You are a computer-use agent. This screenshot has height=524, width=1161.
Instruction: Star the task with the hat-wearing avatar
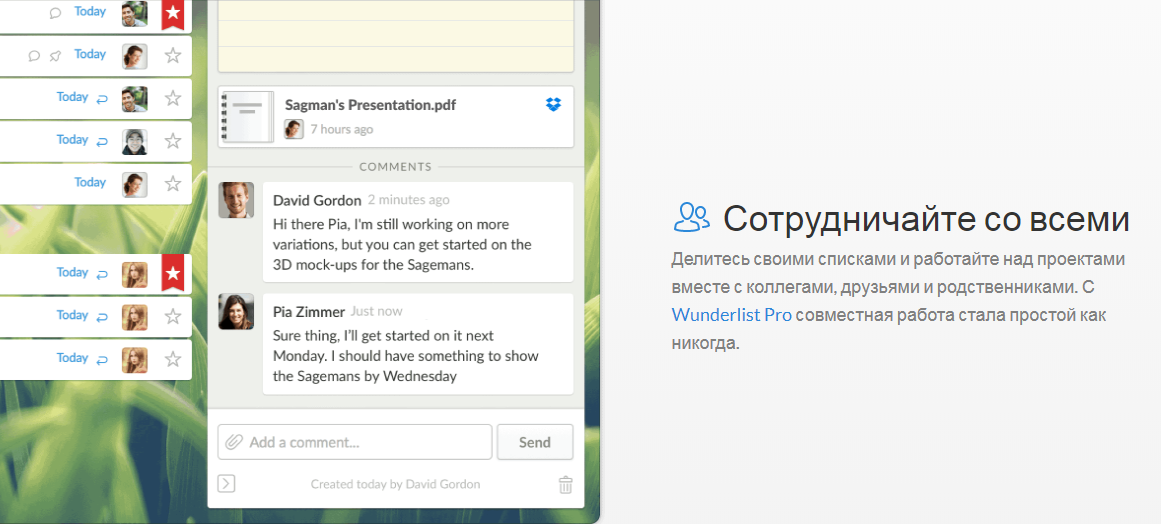point(173,141)
